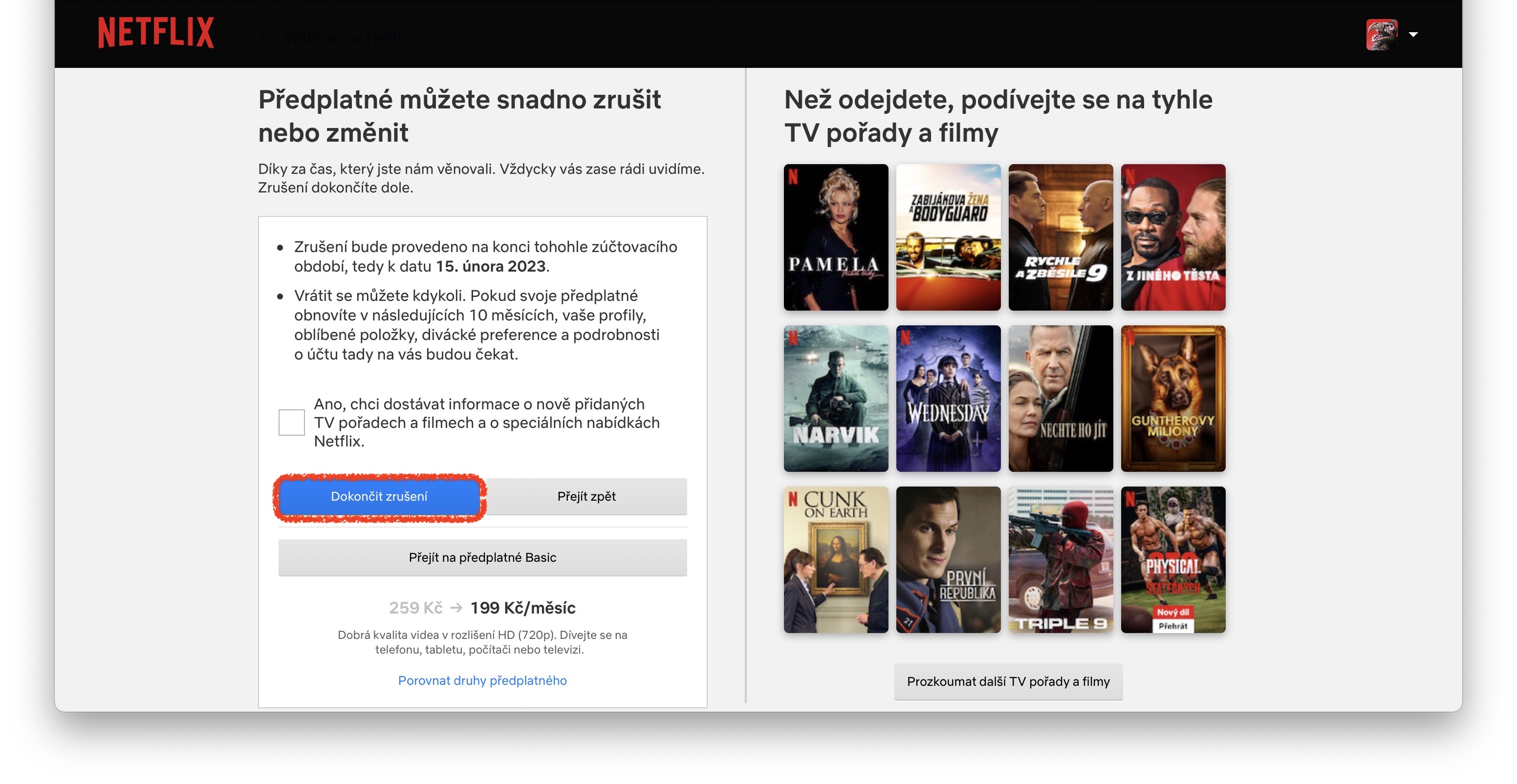The height and width of the screenshot is (784, 1517).
Task: Select the Cunk on Earth poster
Action: (836, 560)
